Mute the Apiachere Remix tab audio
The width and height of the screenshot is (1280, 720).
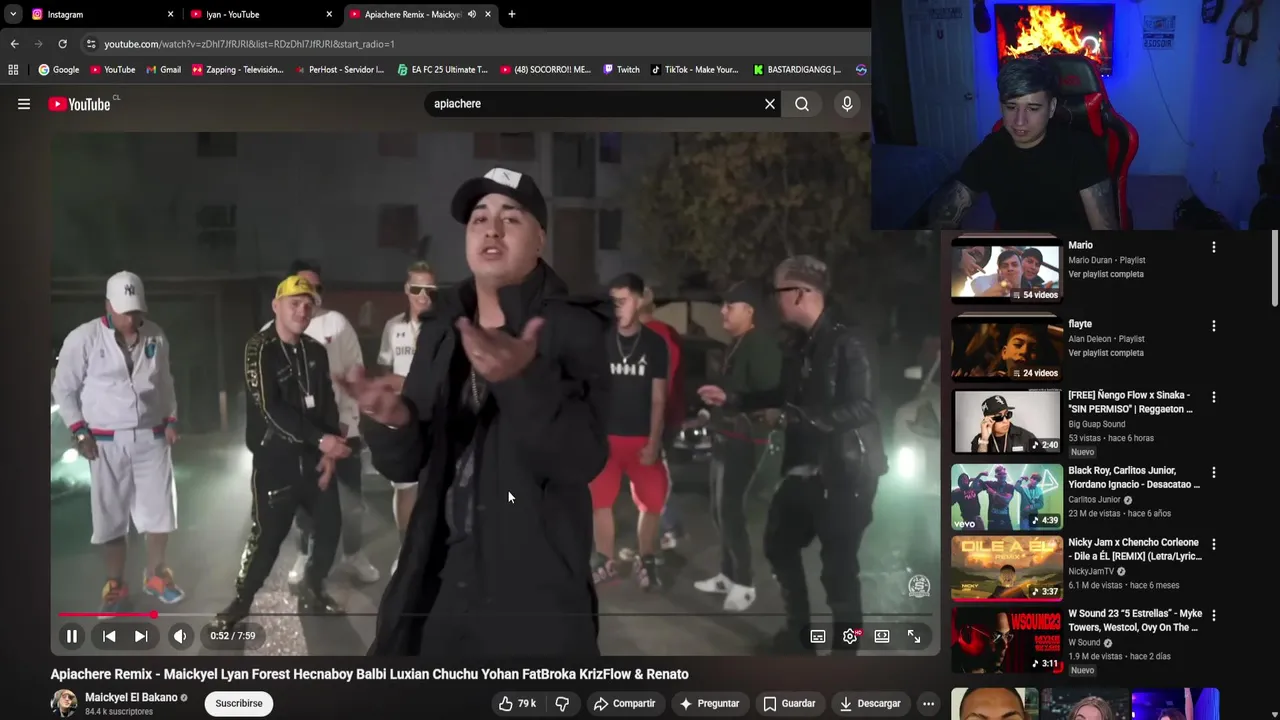coord(471,14)
